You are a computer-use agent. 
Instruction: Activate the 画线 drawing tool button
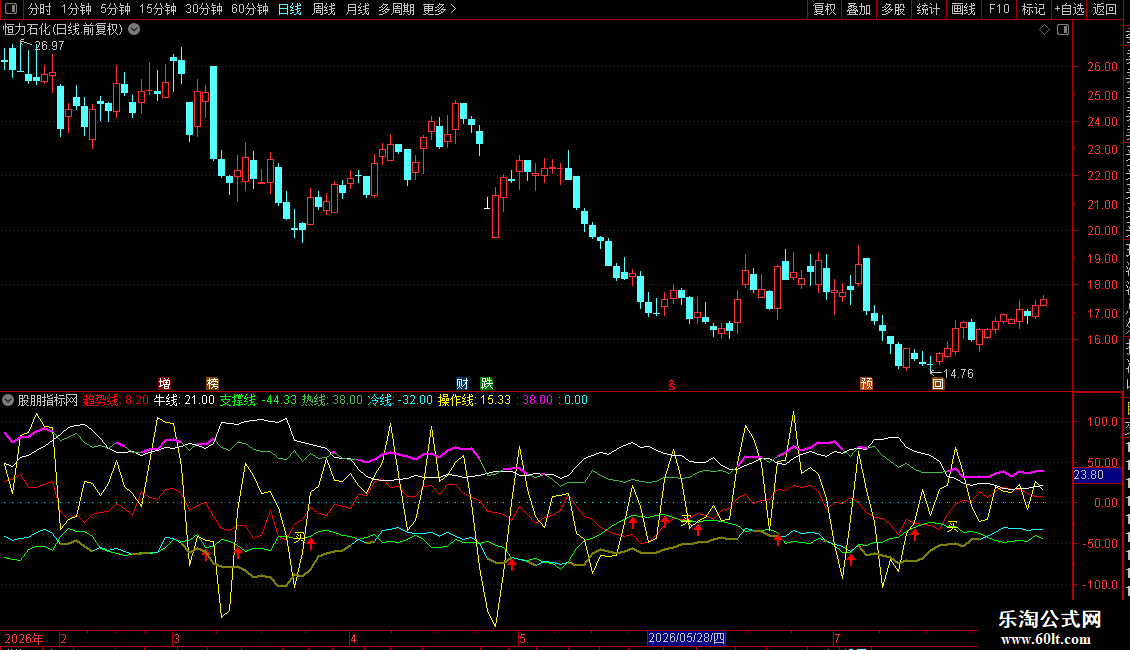click(x=963, y=9)
